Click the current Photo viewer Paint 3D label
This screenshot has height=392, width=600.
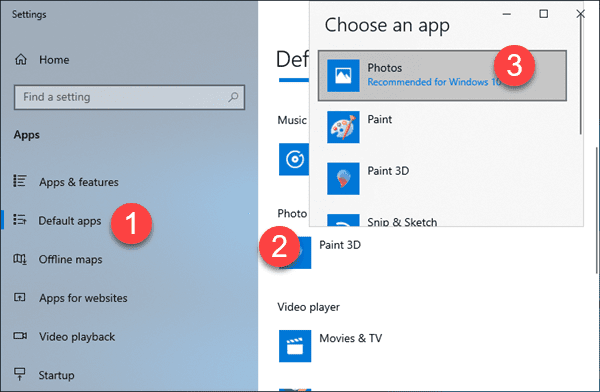coord(340,245)
